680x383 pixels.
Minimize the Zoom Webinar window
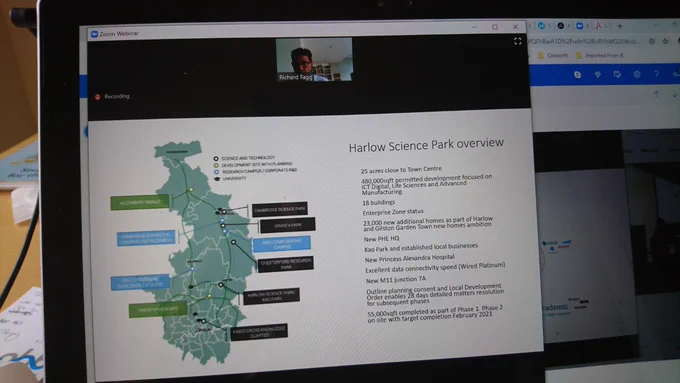coord(474,27)
